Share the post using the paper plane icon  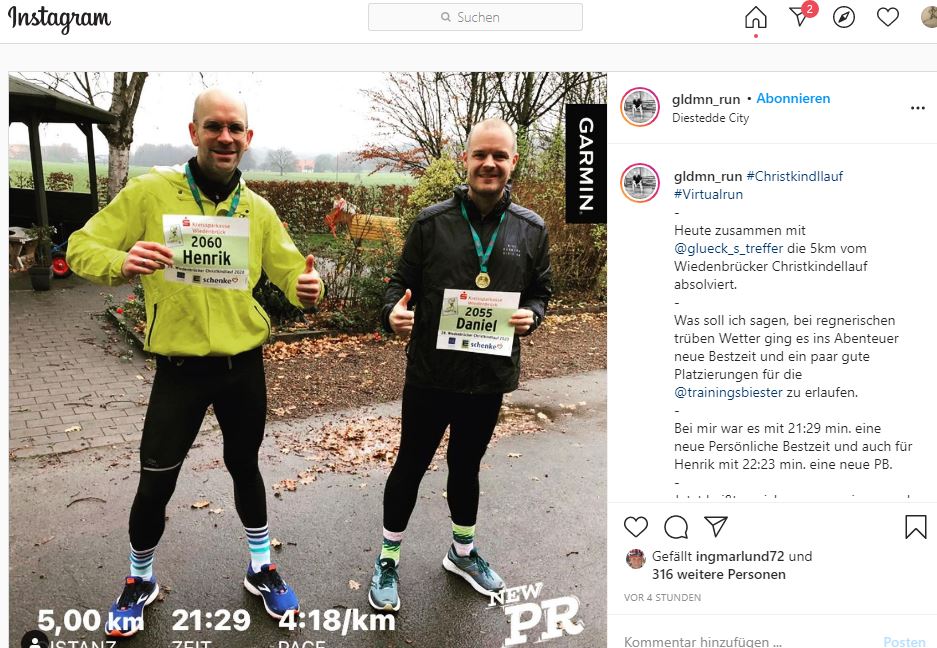click(716, 526)
